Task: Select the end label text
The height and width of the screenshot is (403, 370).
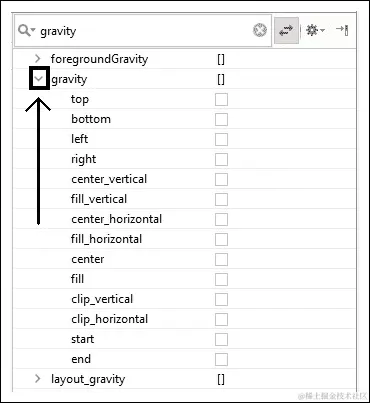Action: [x=81, y=359]
